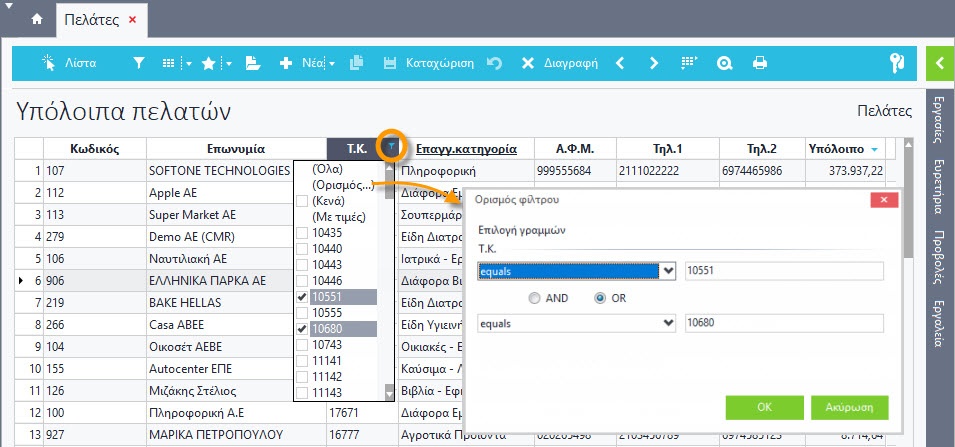Choose (Όλα) in the filter list
The height and width of the screenshot is (447, 955).
click(326, 169)
